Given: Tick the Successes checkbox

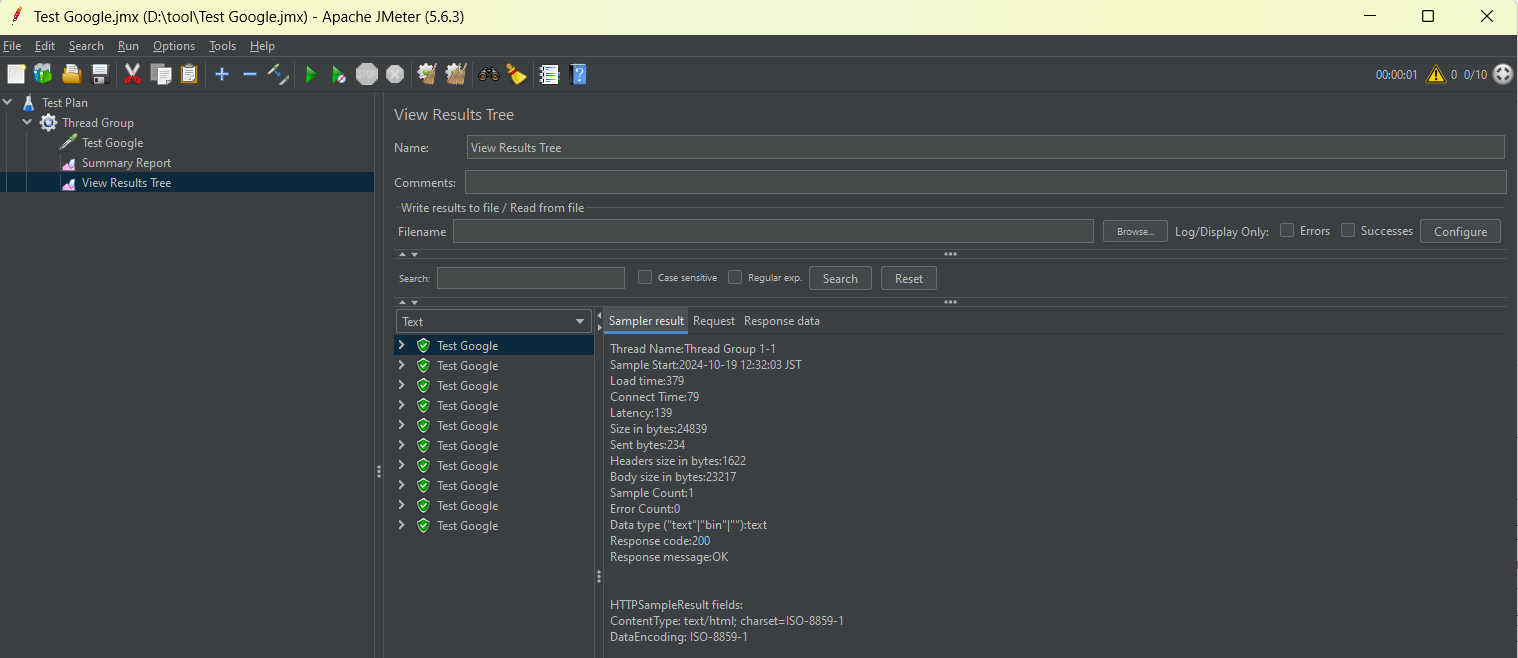Looking at the screenshot, I should 1348,231.
